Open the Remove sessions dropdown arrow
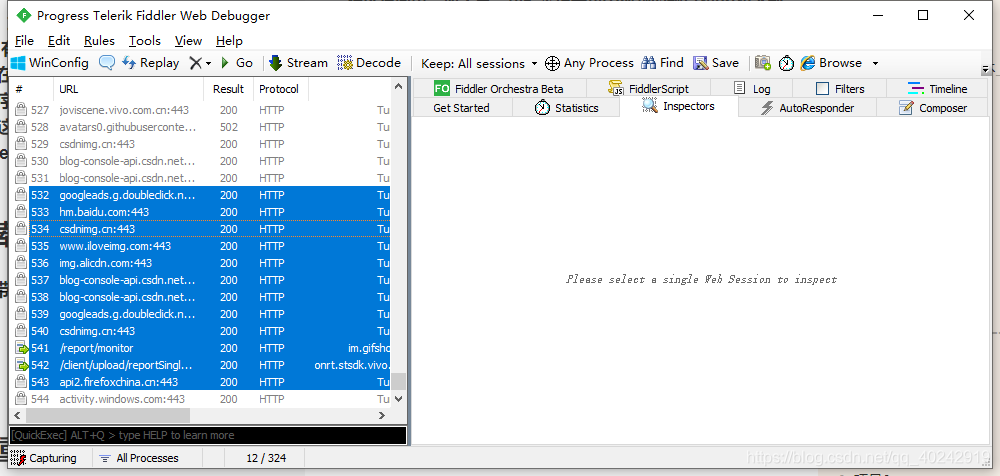Image resolution: width=1000 pixels, height=476 pixels. click(x=208, y=64)
